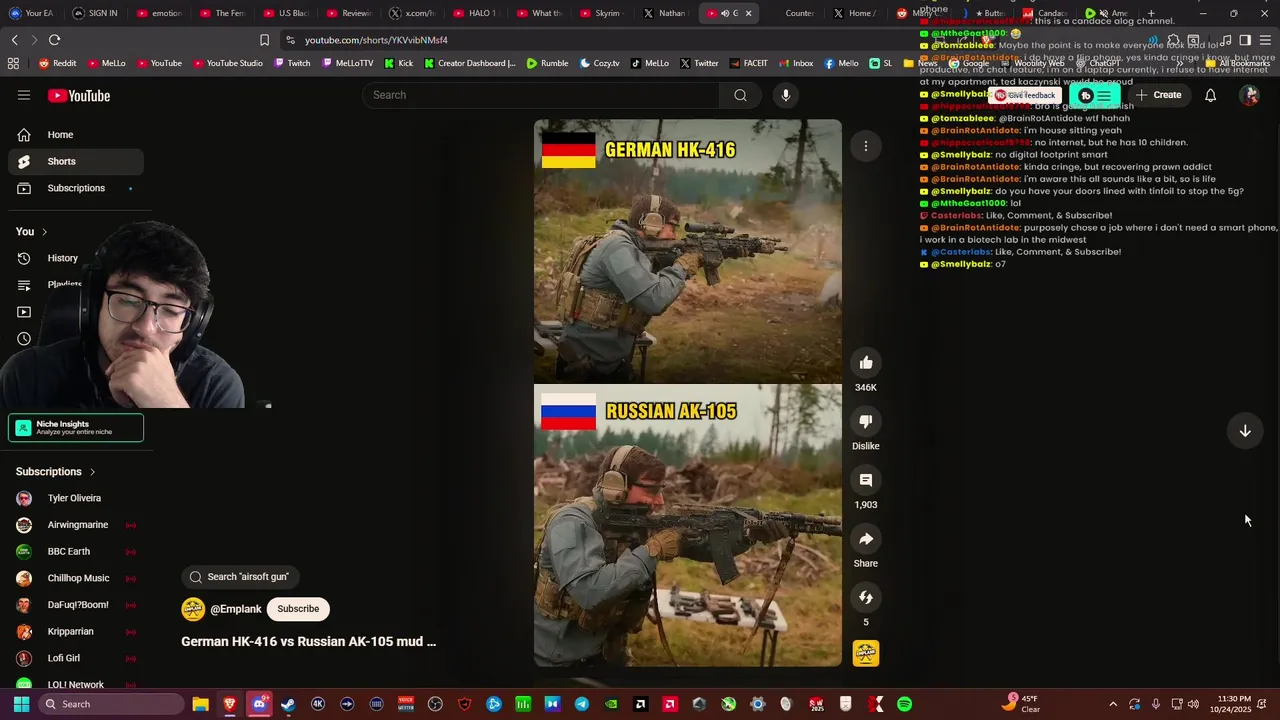
Task: Click the address bar URL
Action: coord(376,40)
